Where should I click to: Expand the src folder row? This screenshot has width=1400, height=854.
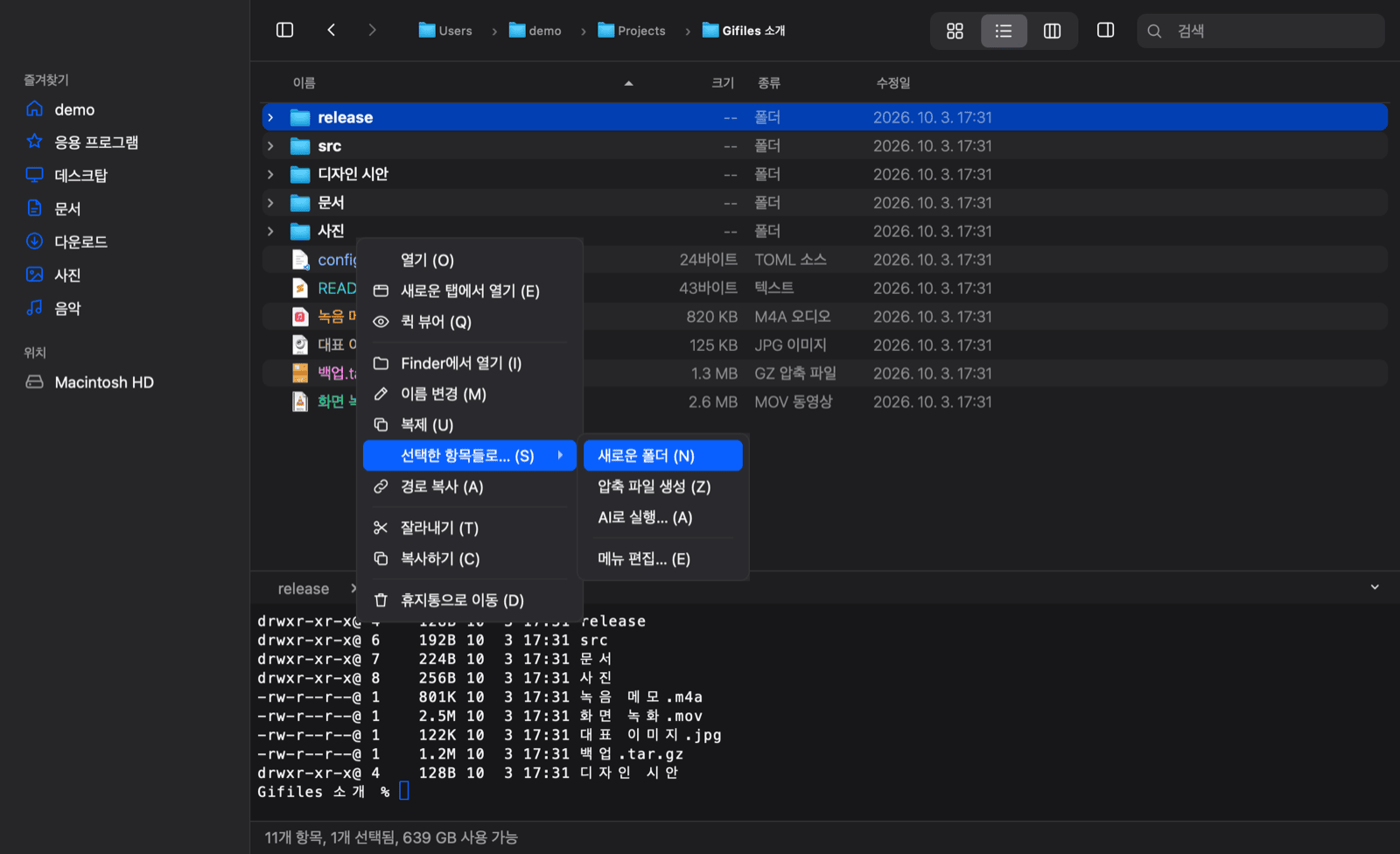point(270,146)
